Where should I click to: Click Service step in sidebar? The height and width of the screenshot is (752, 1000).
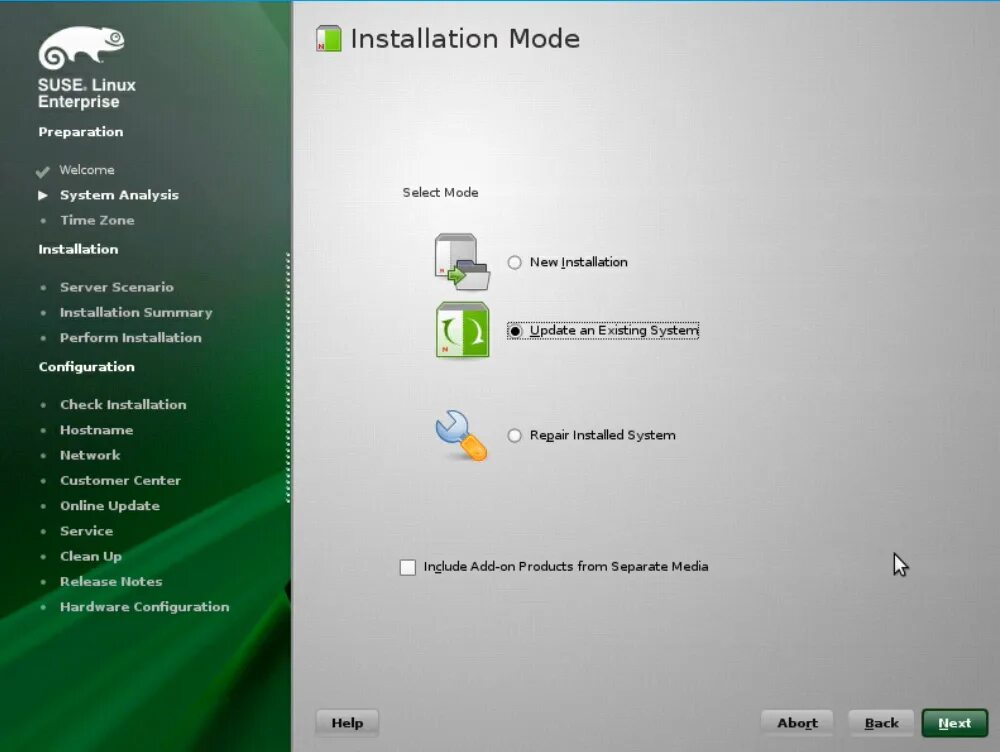pos(86,531)
